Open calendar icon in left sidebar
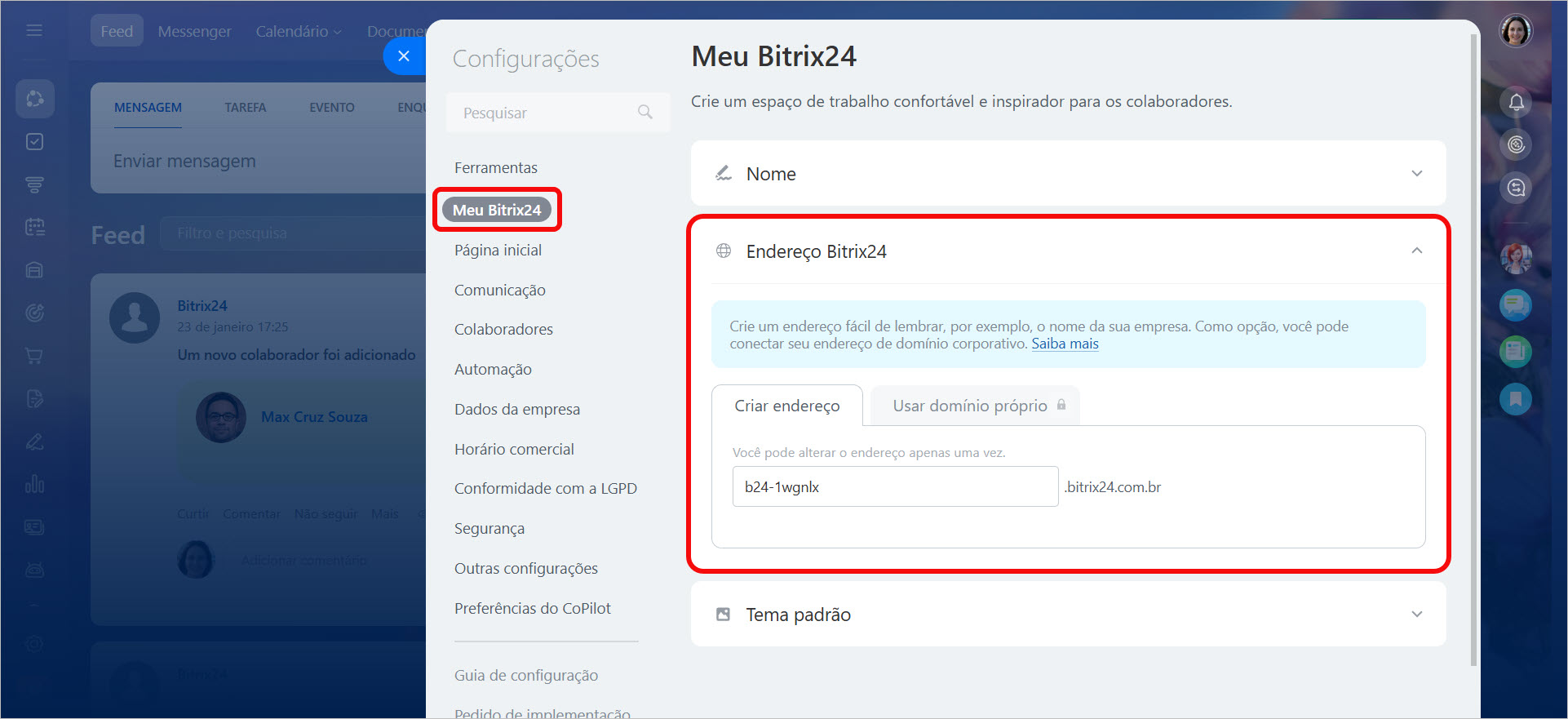This screenshot has height=719, width=1568. (x=35, y=227)
